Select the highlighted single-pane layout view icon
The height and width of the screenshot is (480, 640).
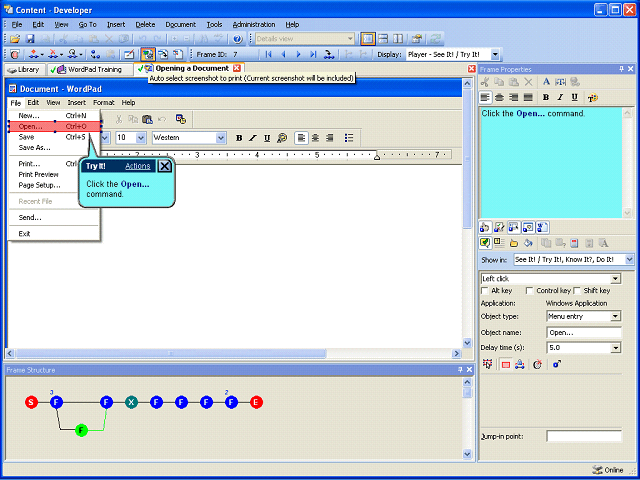pyautogui.click(x=368, y=39)
